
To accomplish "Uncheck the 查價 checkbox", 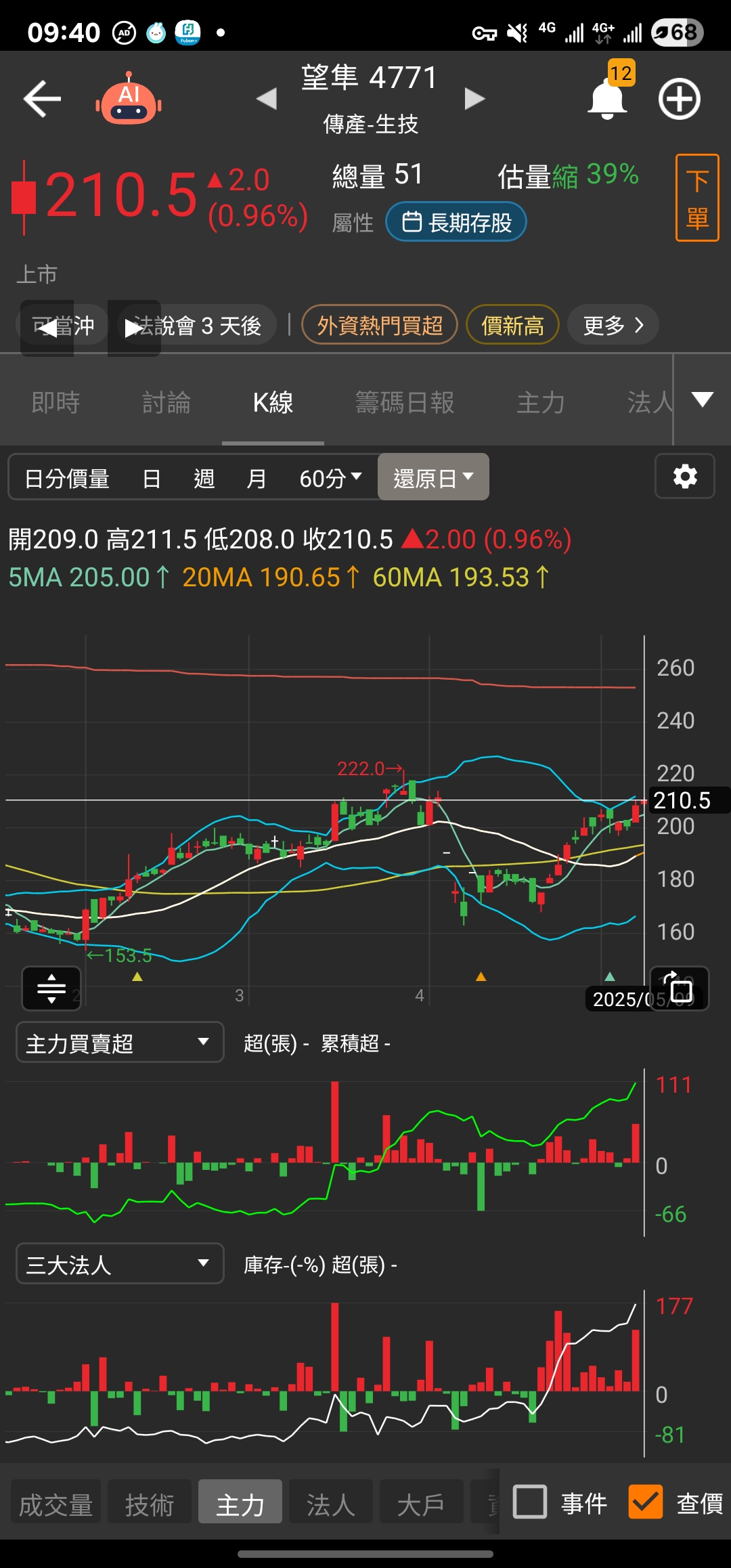I will (x=645, y=1502).
